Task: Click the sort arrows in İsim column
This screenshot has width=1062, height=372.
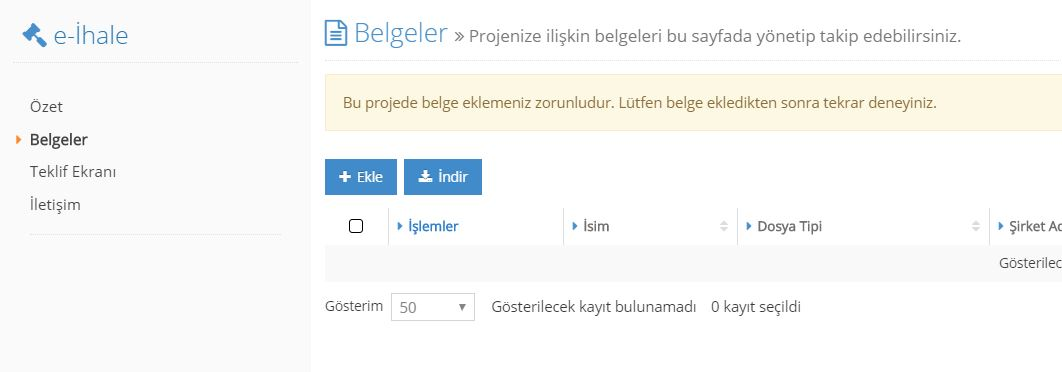Action: (723, 226)
